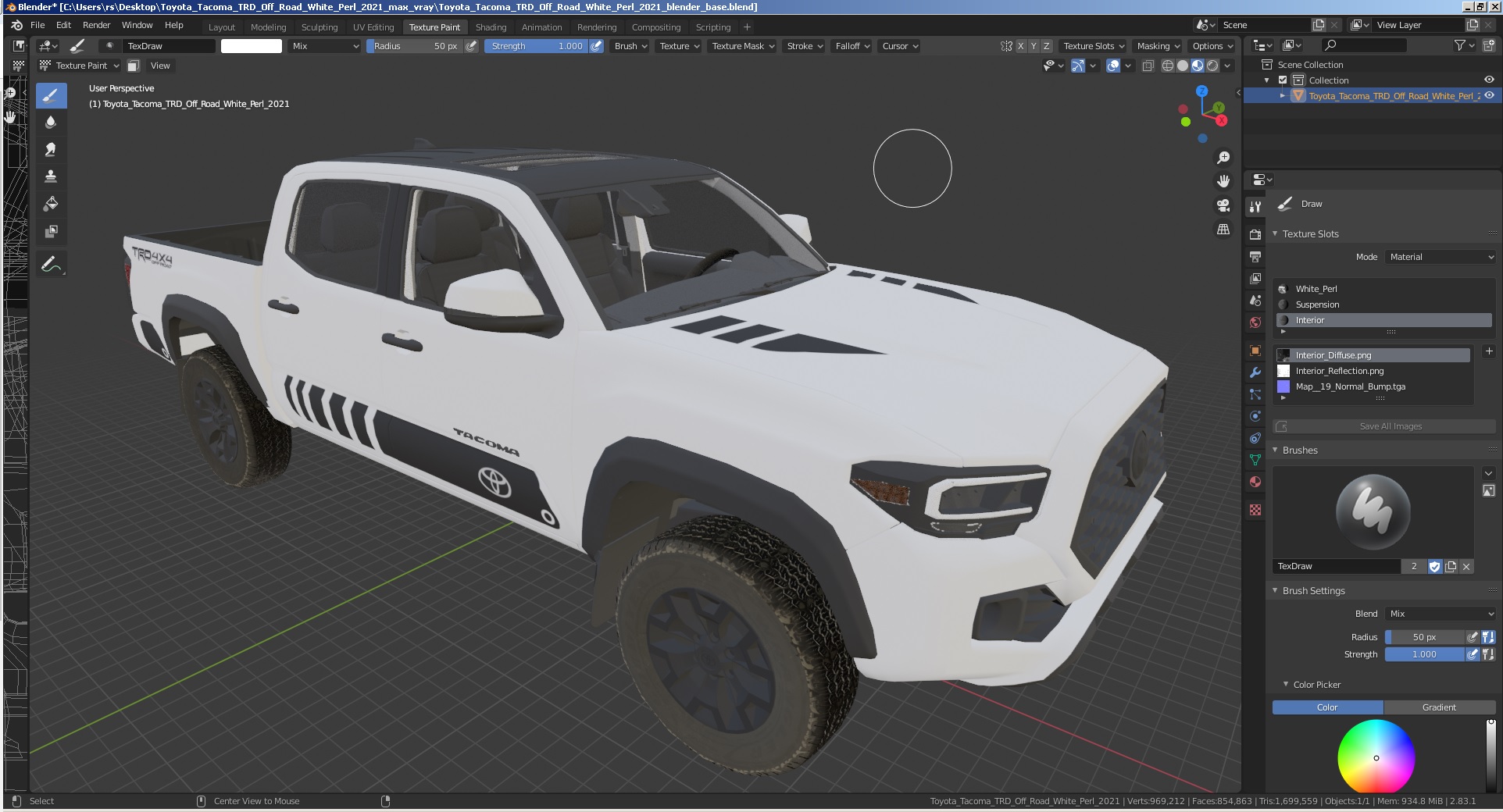Toggle X-ray display in viewport header
Image resolution: width=1503 pixels, height=812 pixels.
[x=1148, y=66]
